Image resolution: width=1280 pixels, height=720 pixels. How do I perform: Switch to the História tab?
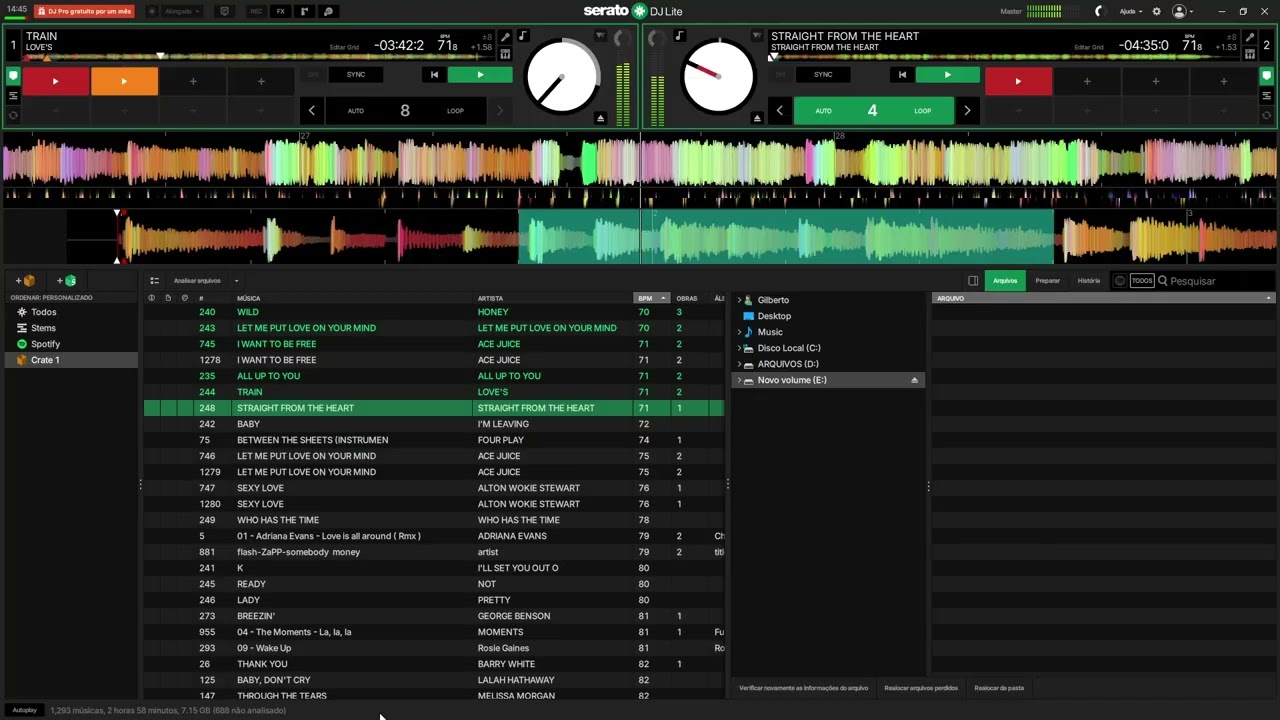(x=1089, y=281)
